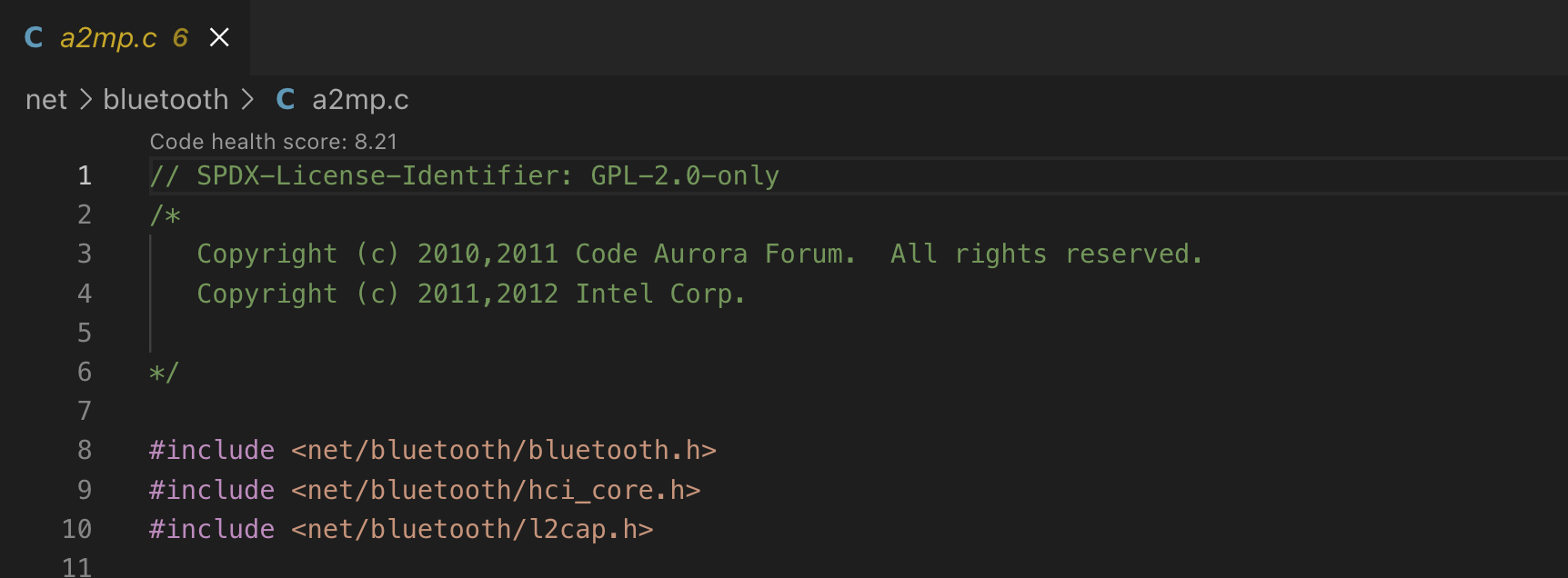Click line number 10 beside the l2cap include
1568x578 pixels.
click(x=76, y=529)
